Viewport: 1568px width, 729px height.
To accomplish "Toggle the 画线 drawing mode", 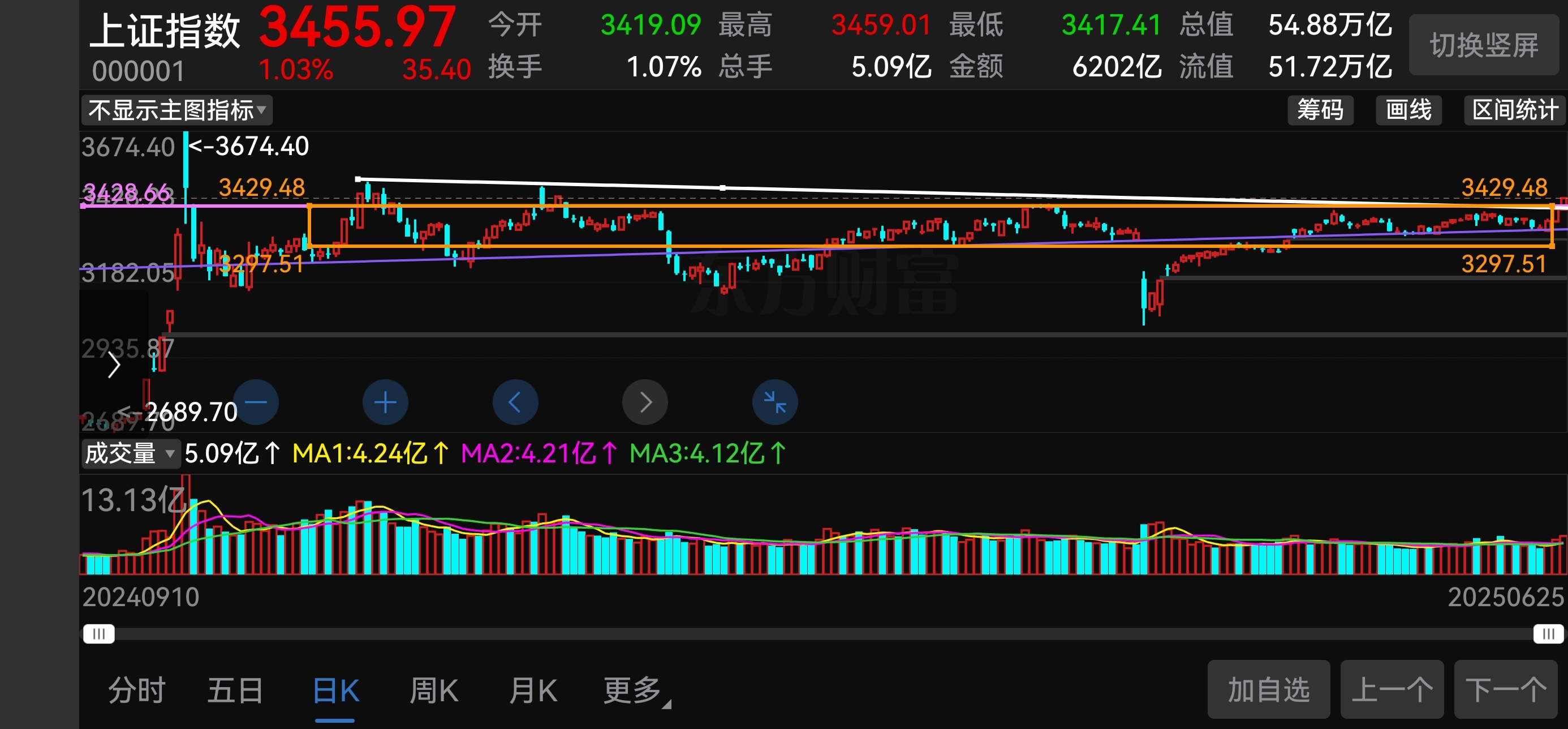I will [x=1408, y=110].
